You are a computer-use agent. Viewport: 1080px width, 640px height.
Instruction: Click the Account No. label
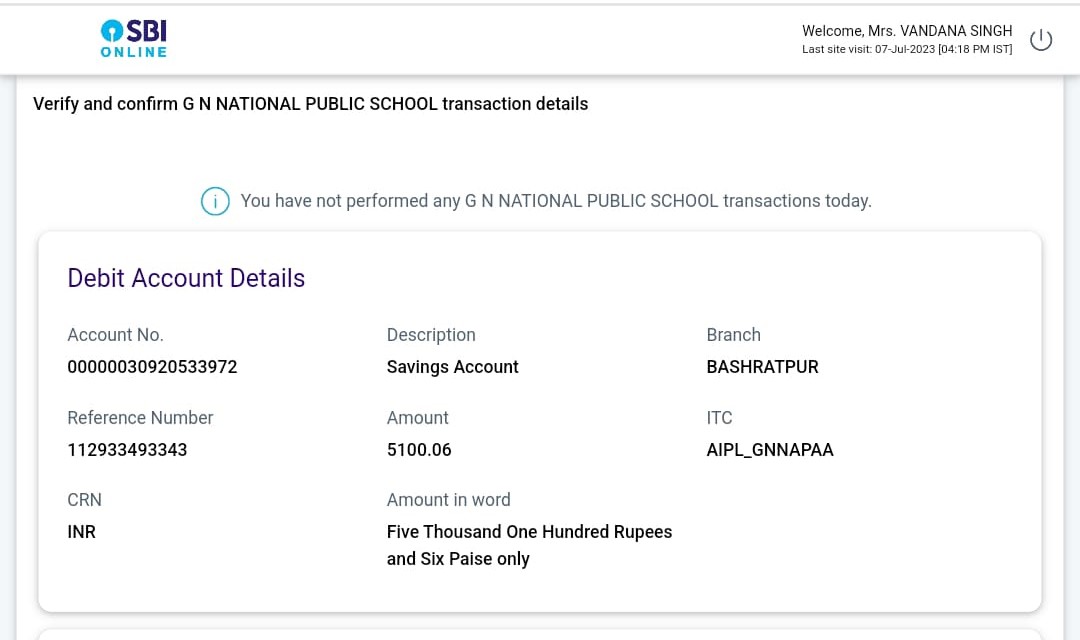click(115, 335)
